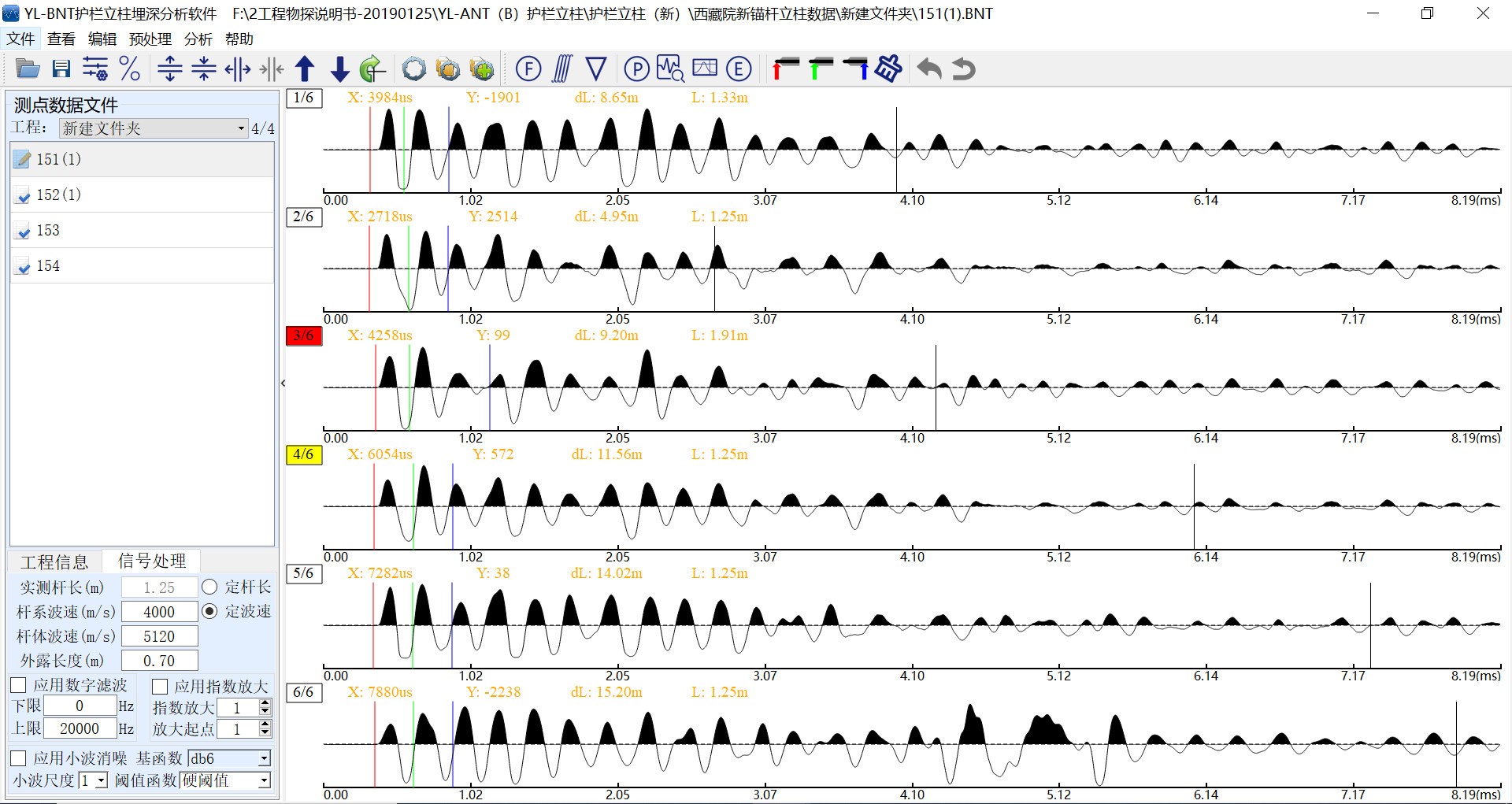Screen dimensions: 1512x804
Task: Click the open folder icon in toolbar
Action: click(x=28, y=69)
